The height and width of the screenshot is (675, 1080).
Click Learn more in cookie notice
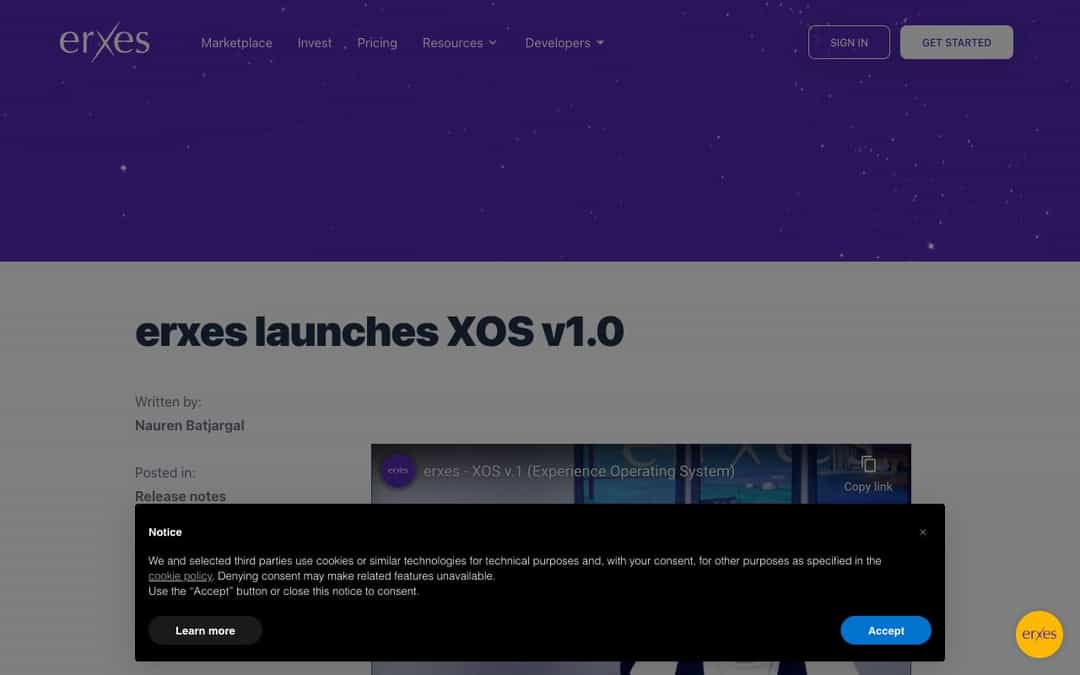pos(205,630)
